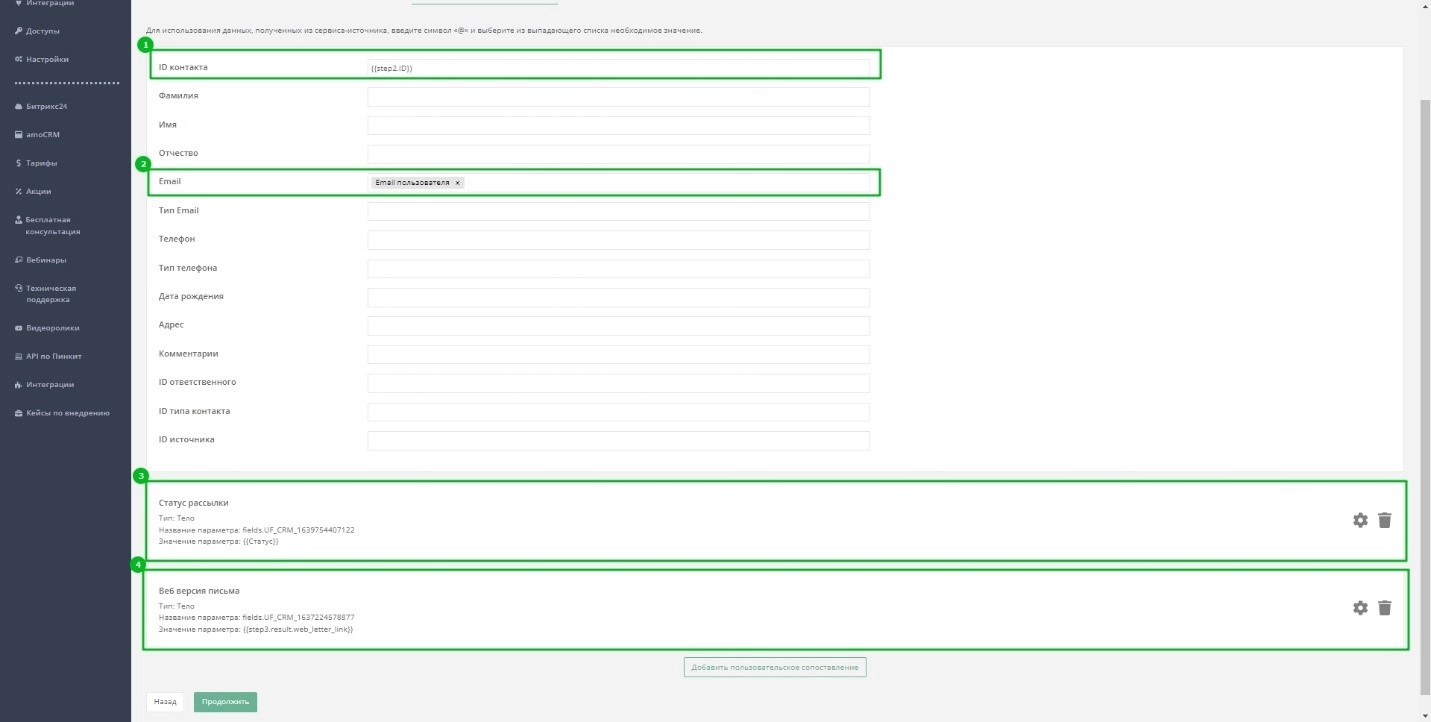Open the Тарифы sidebar item
1431x722 pixels.
pyautogui.click(x=41, y=162)
